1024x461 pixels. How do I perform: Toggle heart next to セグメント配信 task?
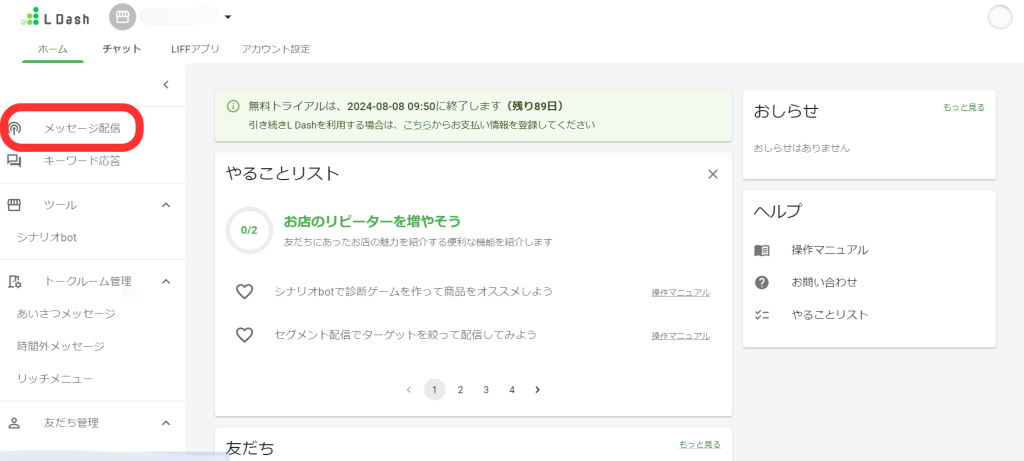tap(244, 335)
